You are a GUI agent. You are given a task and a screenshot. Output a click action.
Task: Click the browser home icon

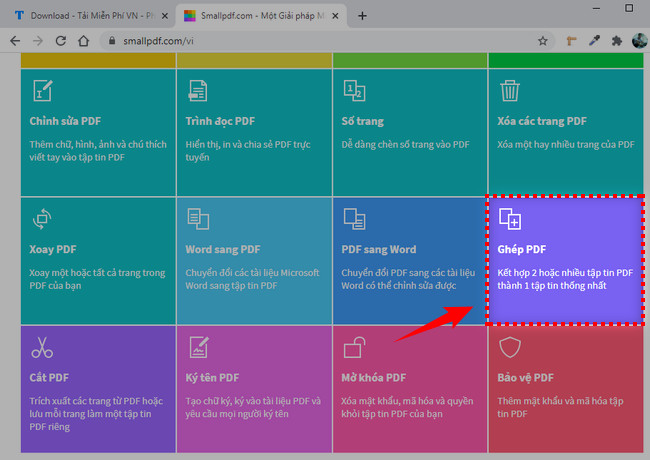tap(84, 41)
